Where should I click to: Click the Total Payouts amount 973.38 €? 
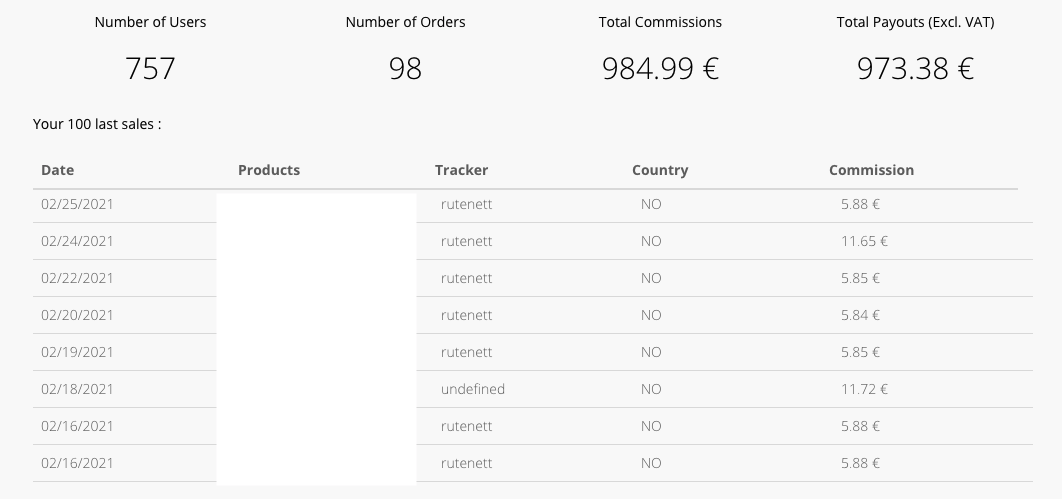click(x=915, y=68)
